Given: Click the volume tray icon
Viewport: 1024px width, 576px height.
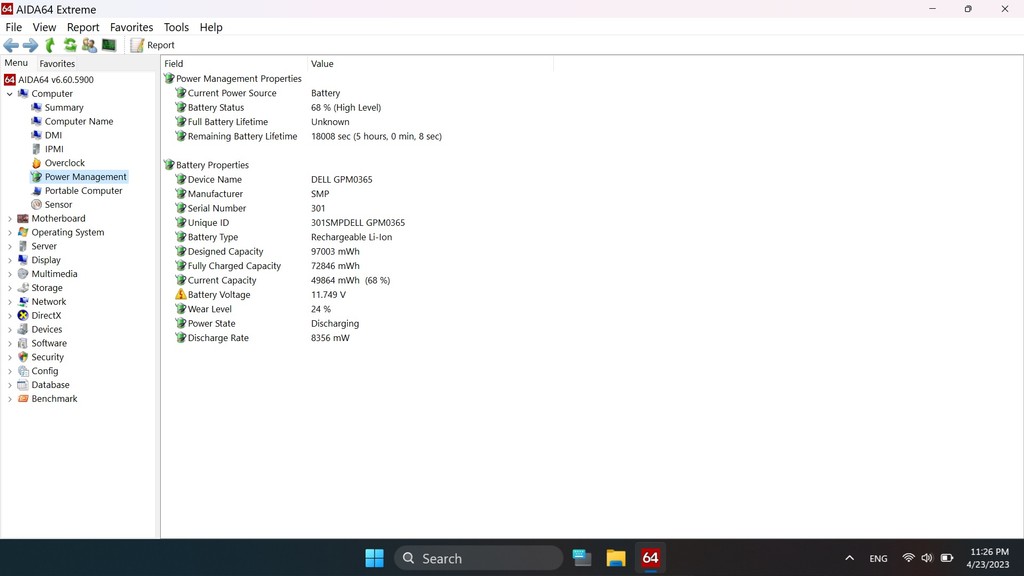Looking at the screenshot, I should pos(927,558).
